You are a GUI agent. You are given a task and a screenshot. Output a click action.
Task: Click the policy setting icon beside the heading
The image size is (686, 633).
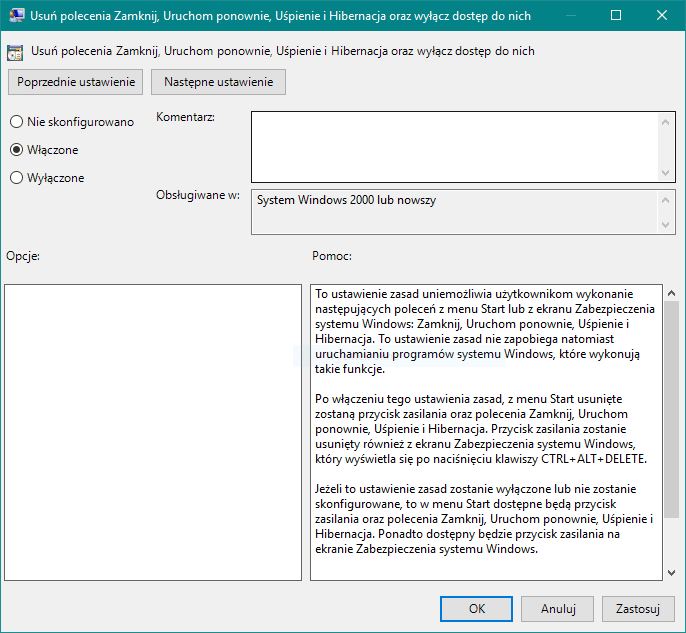[x=15, y=53]
